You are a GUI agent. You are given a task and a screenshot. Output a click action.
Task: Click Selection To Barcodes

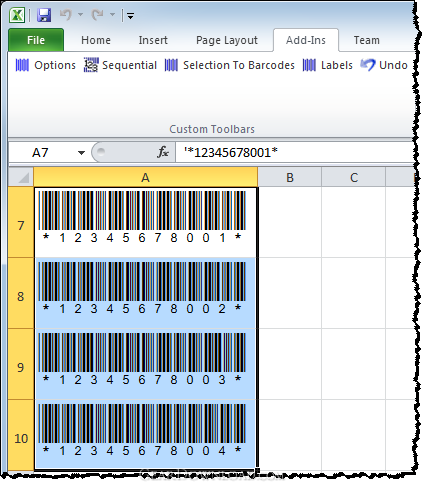point(230,65)
